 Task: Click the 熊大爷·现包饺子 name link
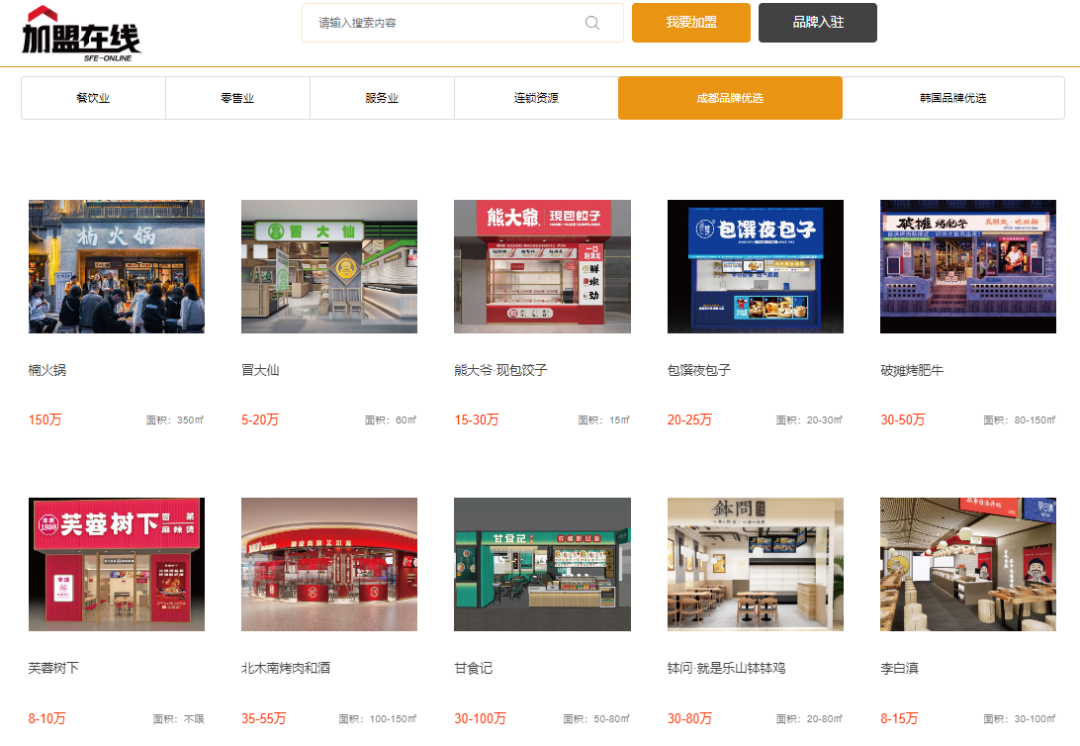[x=501, y=370]
